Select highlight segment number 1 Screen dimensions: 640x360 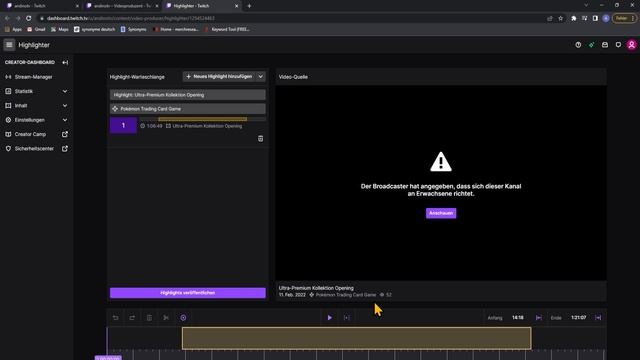123,125
